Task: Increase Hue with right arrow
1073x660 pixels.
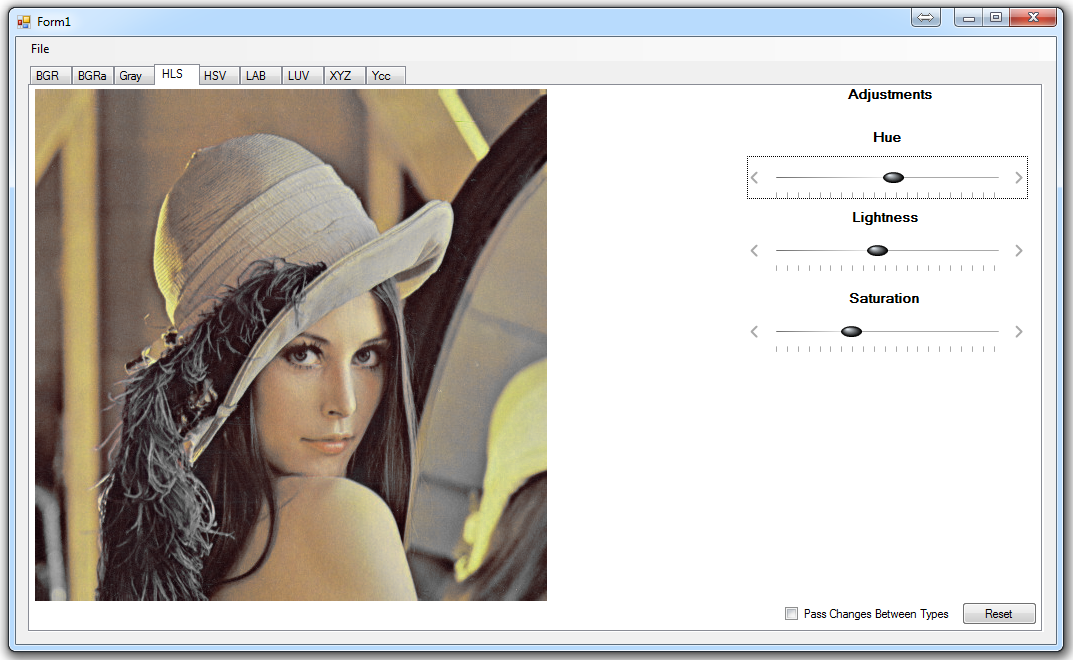Action: (x=1018, y=178)
